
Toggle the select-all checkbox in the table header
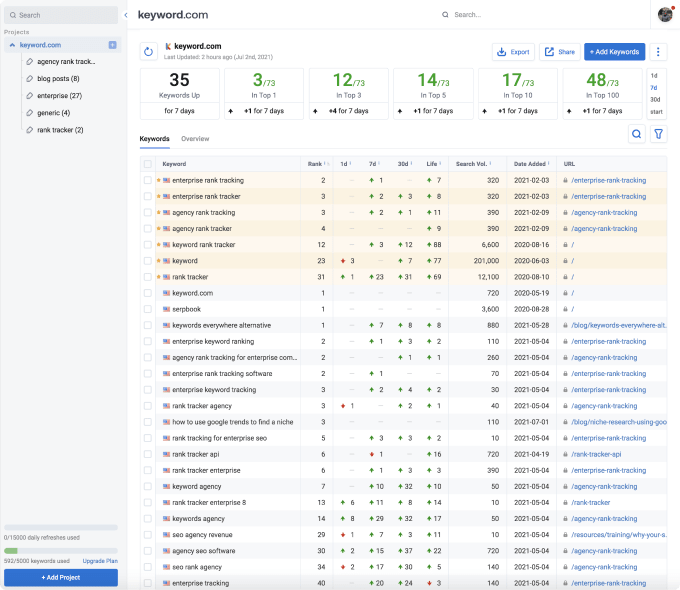point(148,164)
